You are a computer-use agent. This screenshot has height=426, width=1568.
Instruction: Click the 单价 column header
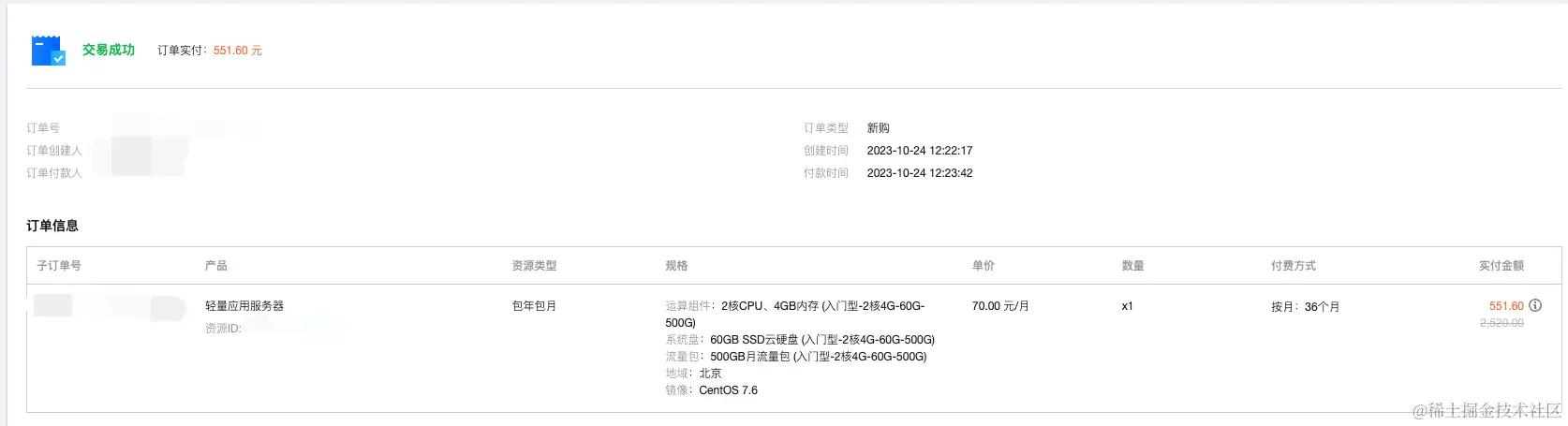point(984,266)
